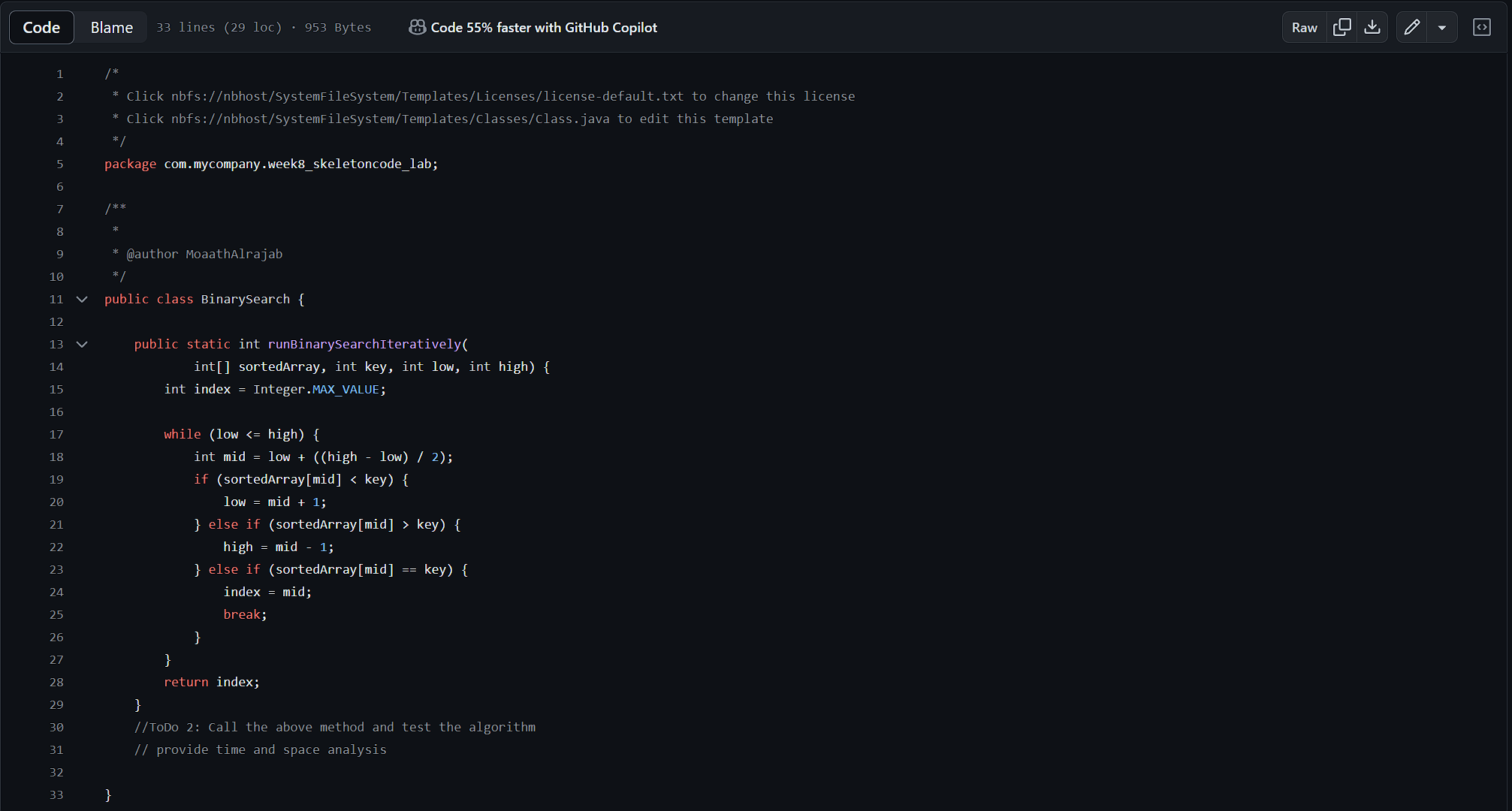Copy raw file contents icon
Viewport: 1512px width, 811px height.
tap(1341, 28)
